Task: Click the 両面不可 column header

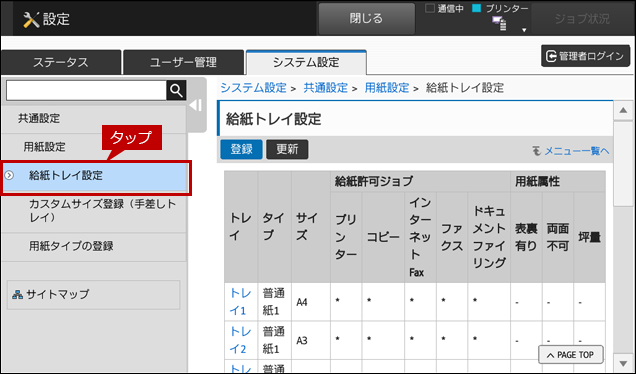Action: 558,237
